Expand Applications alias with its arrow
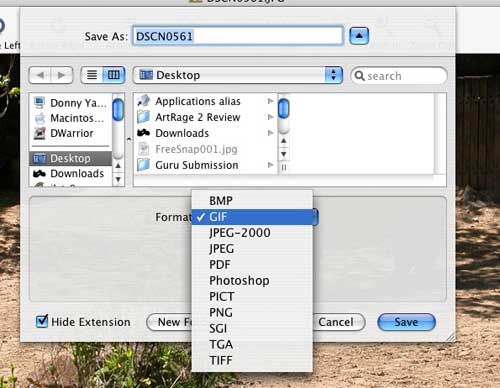Viewport: 500px width, 388px height. click(271, 101)
